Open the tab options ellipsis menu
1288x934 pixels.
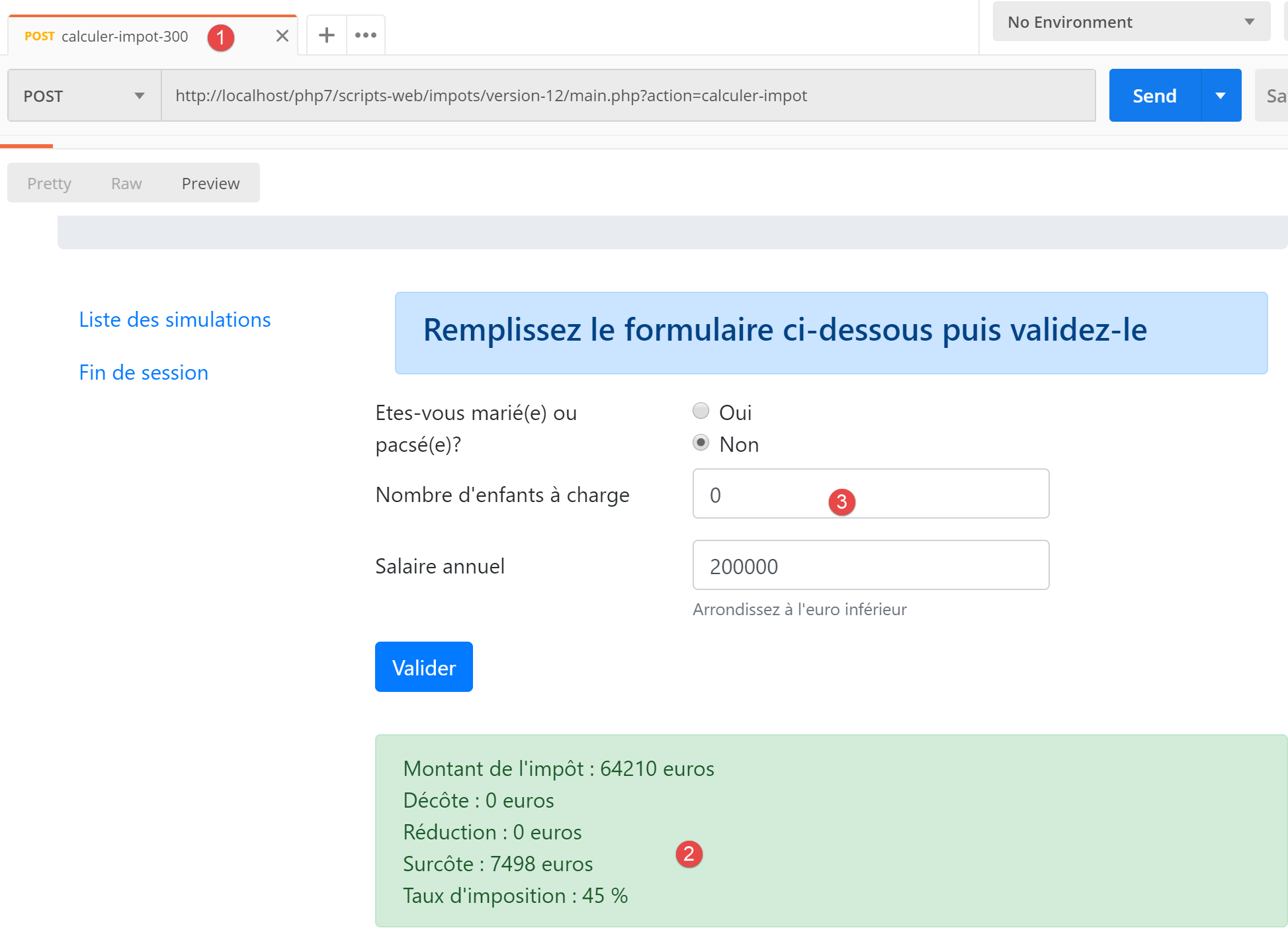365,35
